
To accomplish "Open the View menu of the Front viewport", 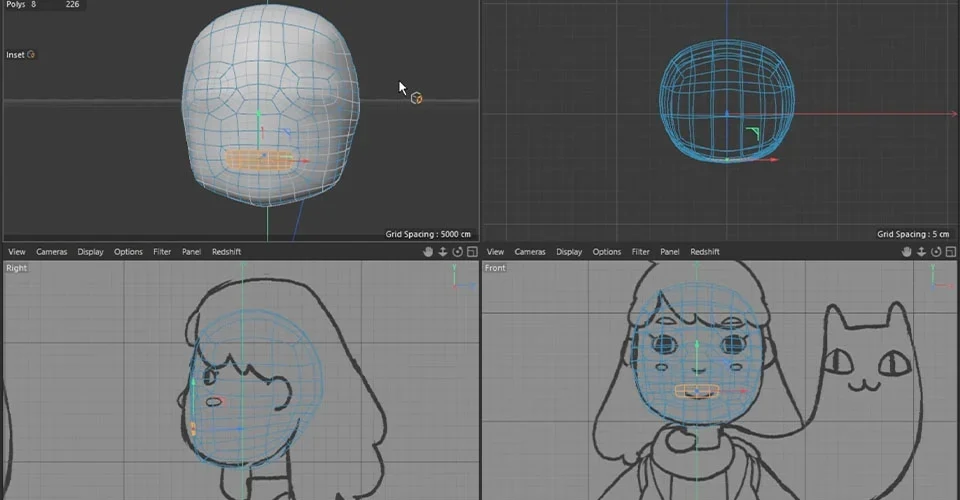I will [x=495, y=252].
